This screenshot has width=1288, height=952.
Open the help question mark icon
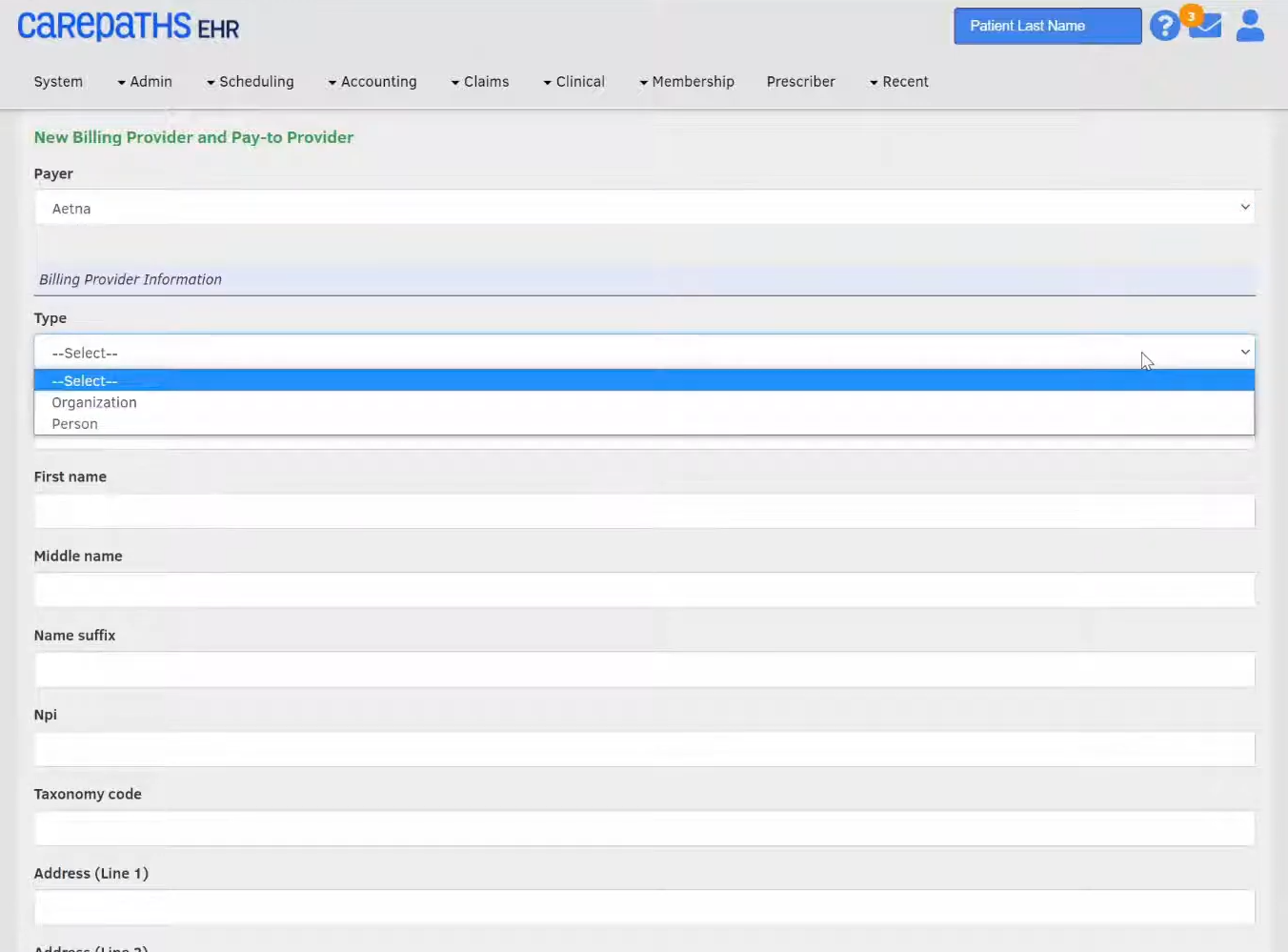coord(1163,26)
